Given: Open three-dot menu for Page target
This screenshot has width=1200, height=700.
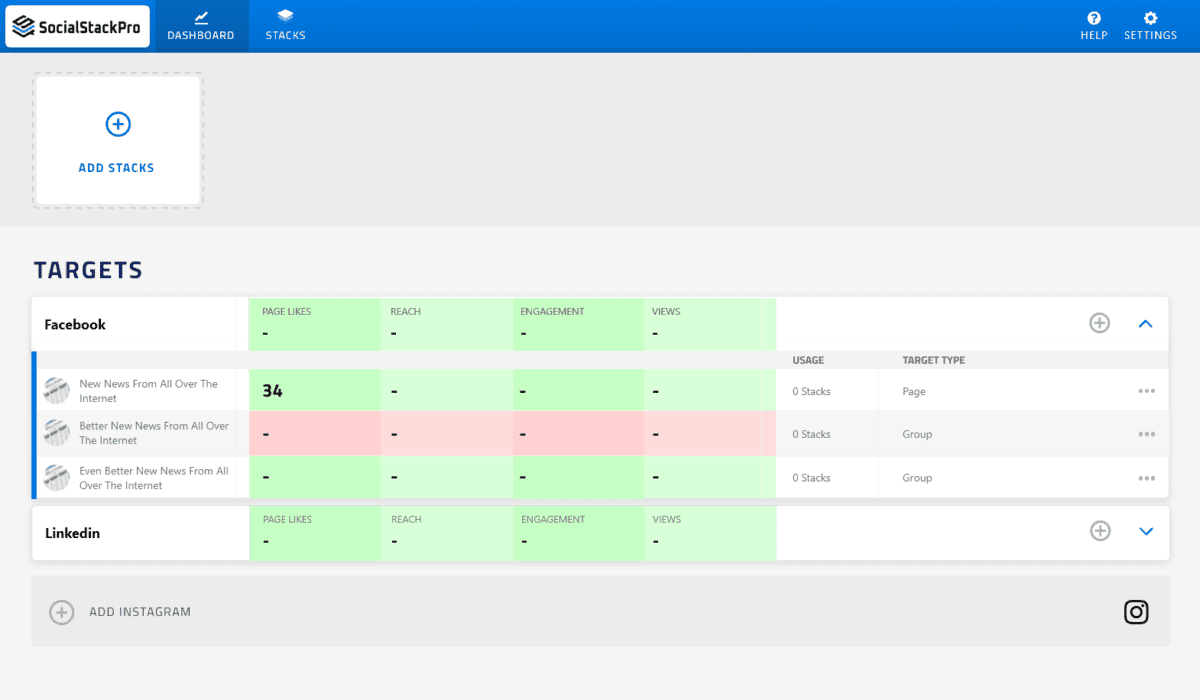Looking at the screenshot, I should click(x=1146, y=391).
